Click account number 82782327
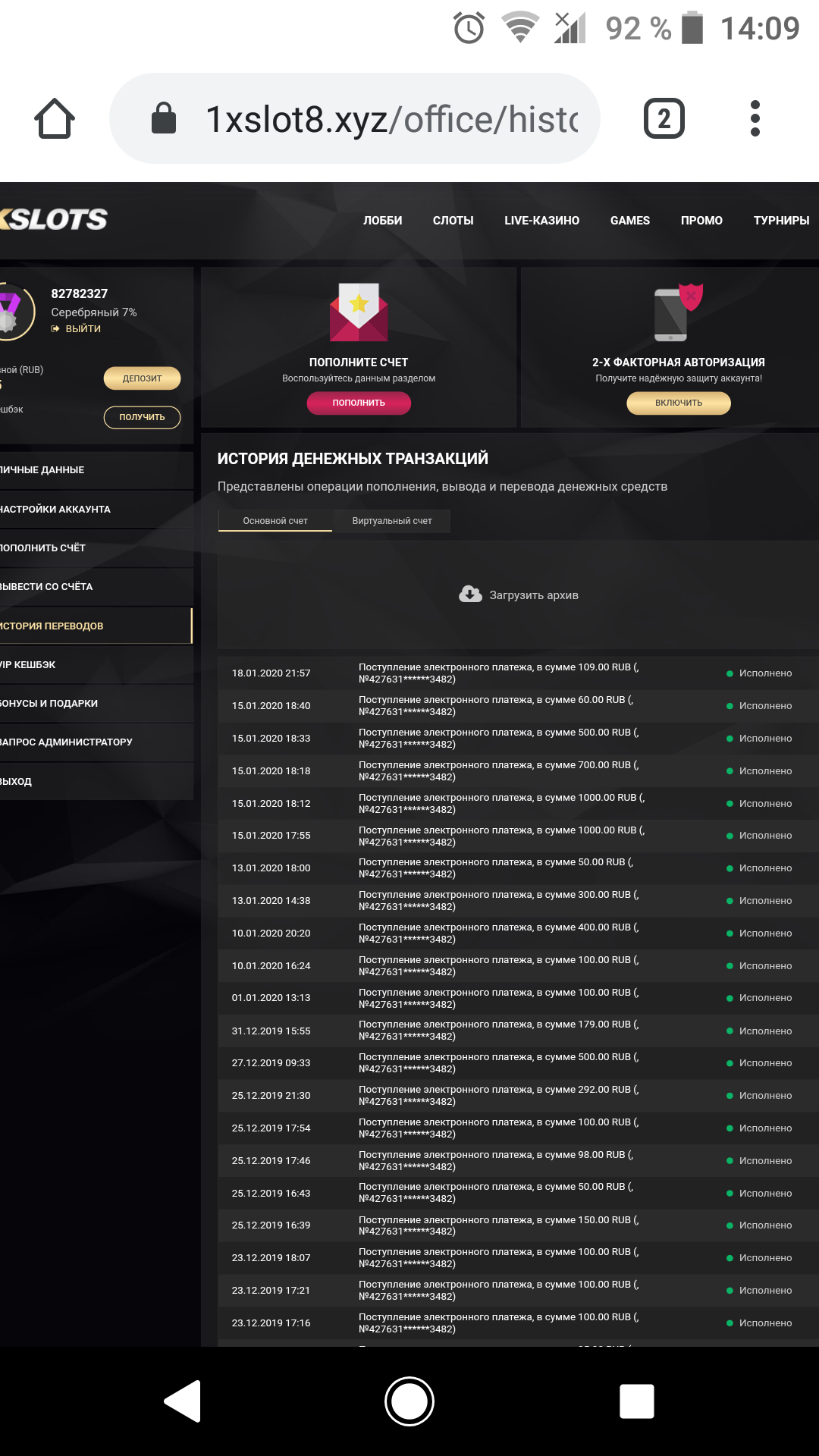Screen dimensions: 819x1456 [80, 293]
